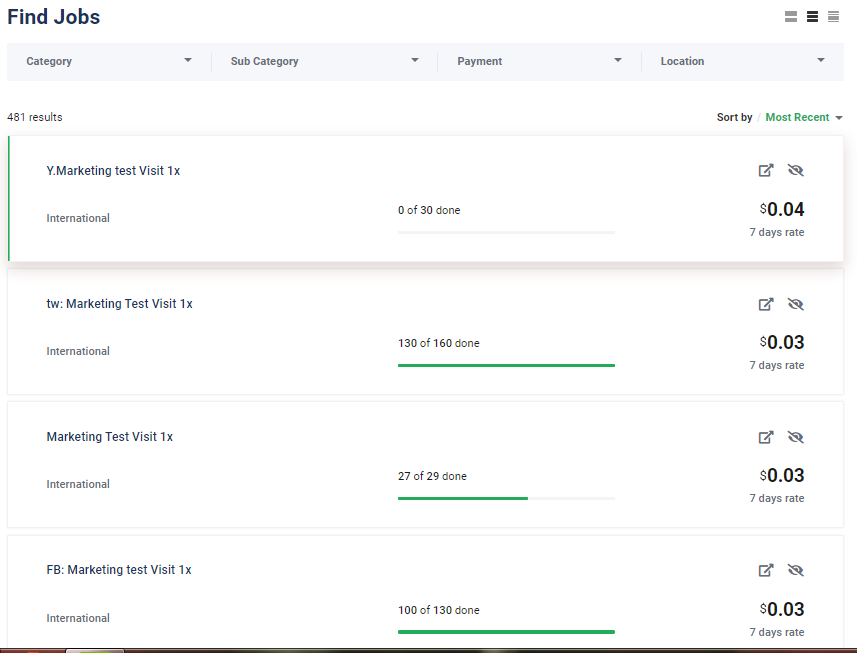This screenshot has width=857, height=653.
Task: Click the 0 of 30 done progress bar
Action: 506,232
